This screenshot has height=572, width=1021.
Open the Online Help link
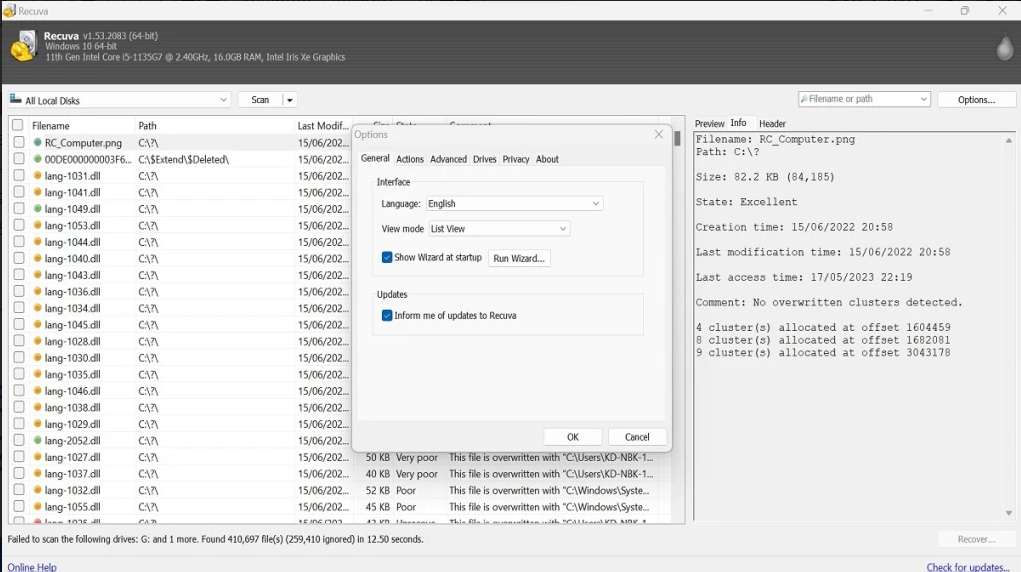pyautogui.click(x=32, y=567)
